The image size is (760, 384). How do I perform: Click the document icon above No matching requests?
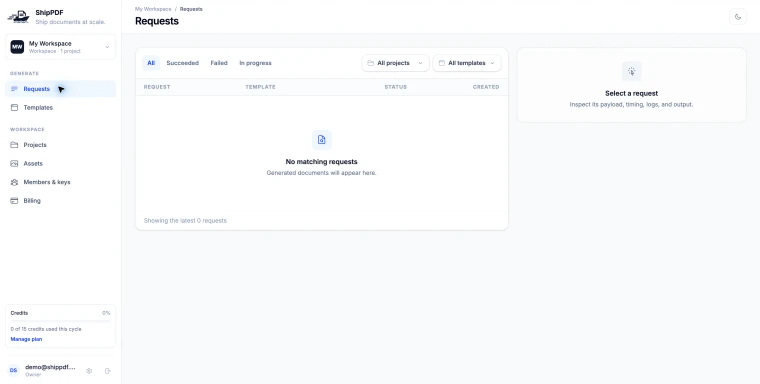[321, 140]
